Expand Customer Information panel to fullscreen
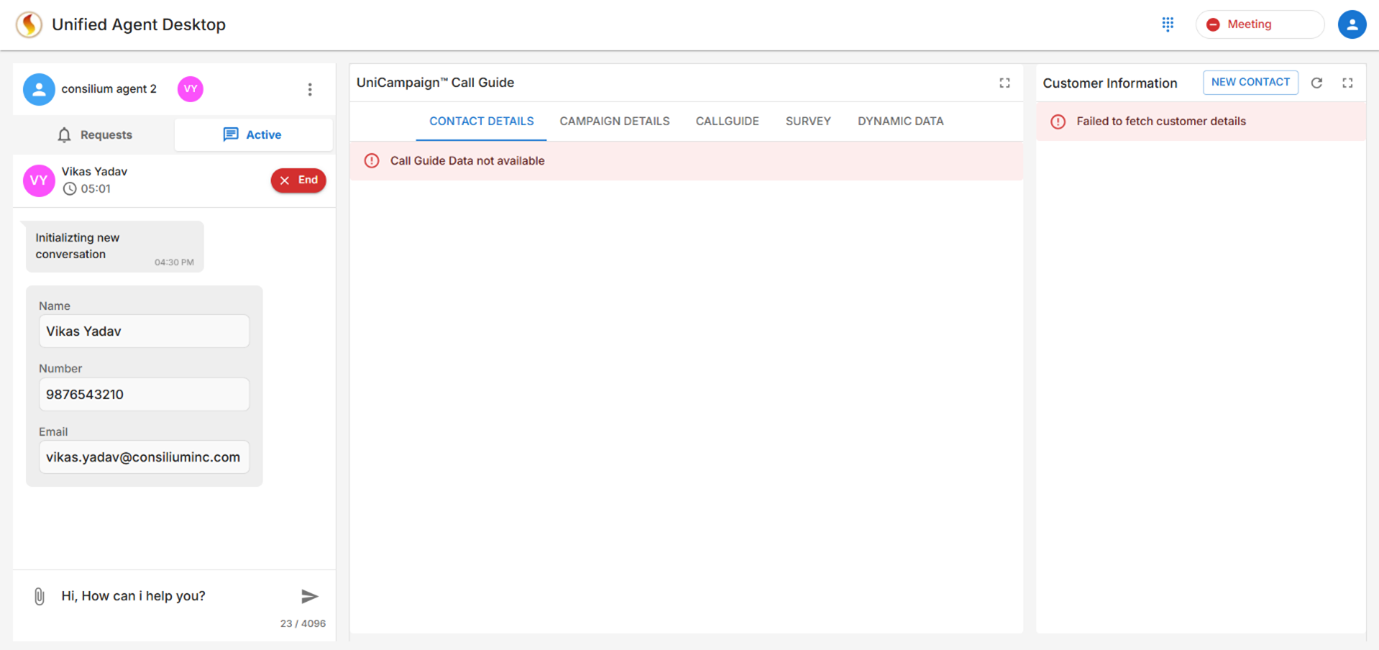The image size is (1379, 650). 1347,83
